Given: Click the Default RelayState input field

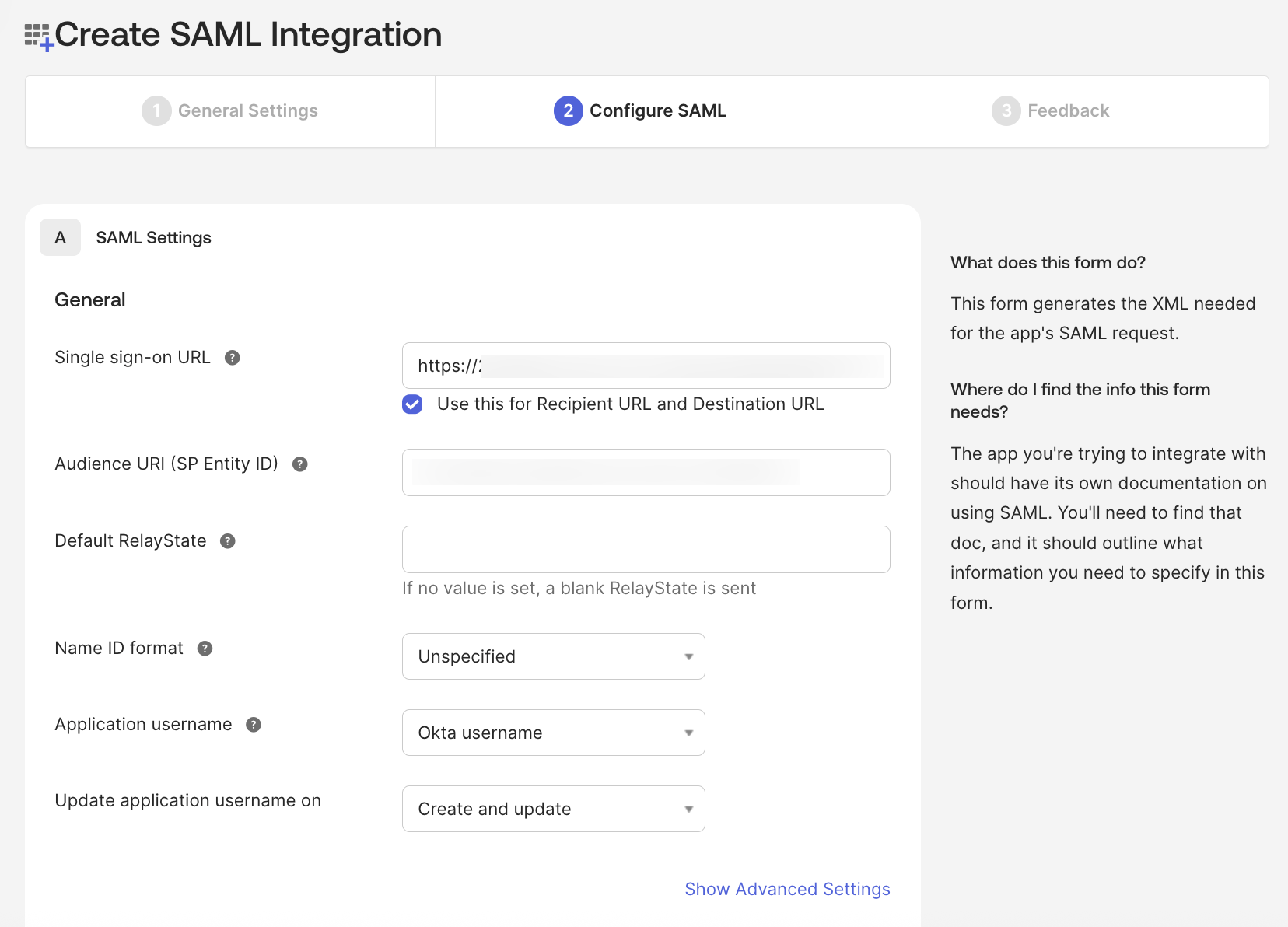Looking at the screenshot, I should coord(645,549).
